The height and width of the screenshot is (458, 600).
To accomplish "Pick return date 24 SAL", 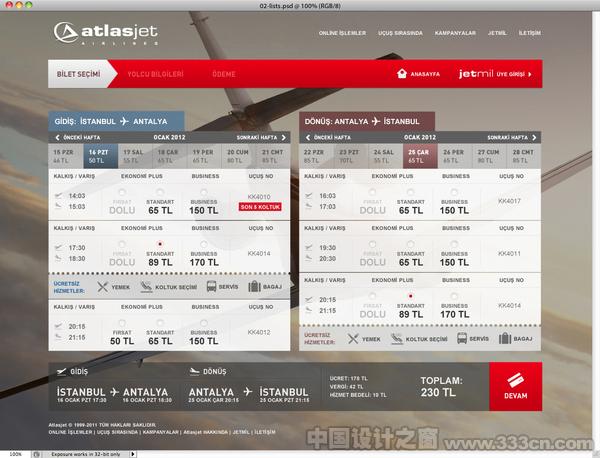I will [x=386, y=156].
